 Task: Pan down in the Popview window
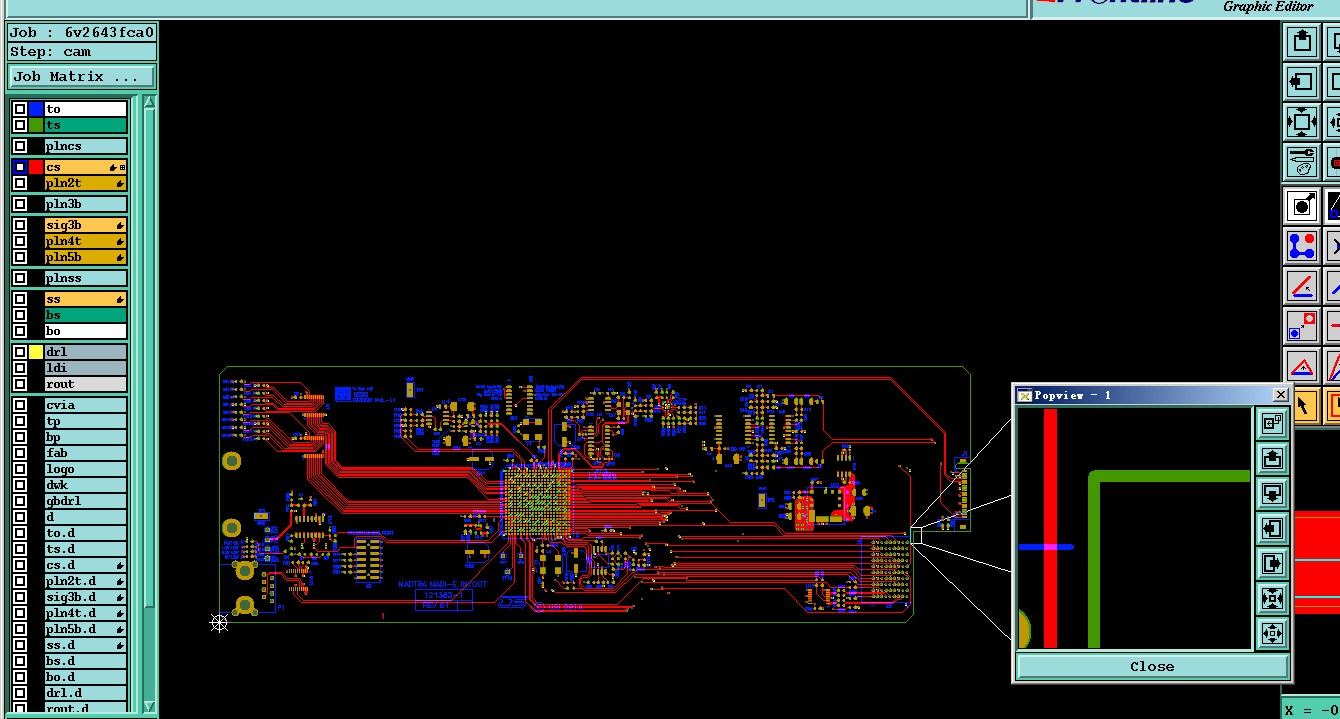coord(1272,494)
